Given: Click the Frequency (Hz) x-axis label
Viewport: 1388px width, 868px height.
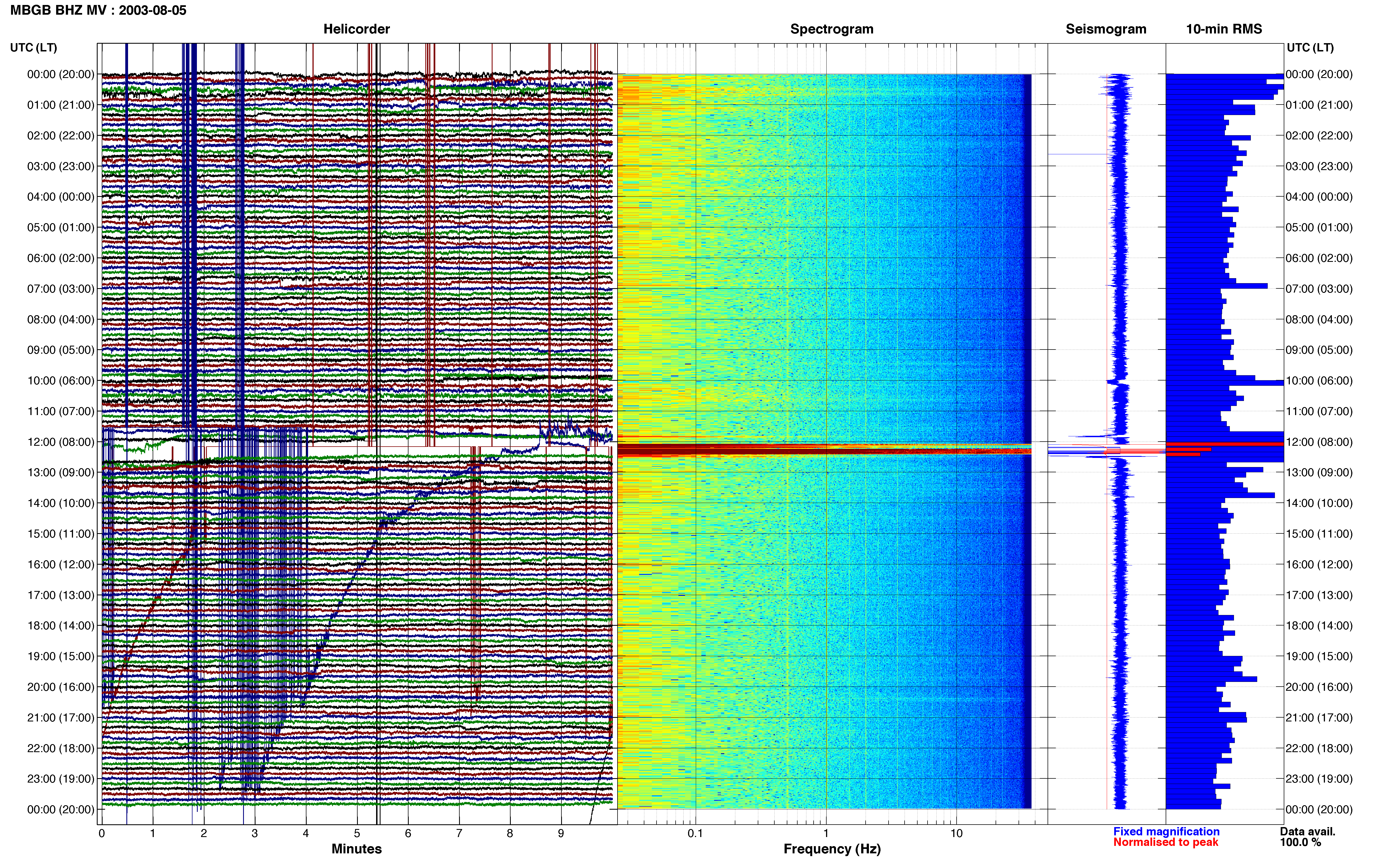Looking at the screenshot, I should point(832,849).
